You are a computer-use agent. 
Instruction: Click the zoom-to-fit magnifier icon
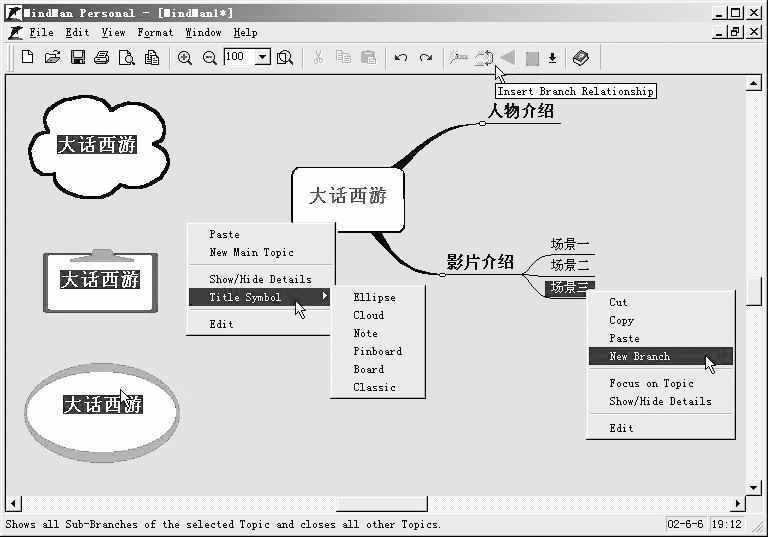(x=285, y=58)
